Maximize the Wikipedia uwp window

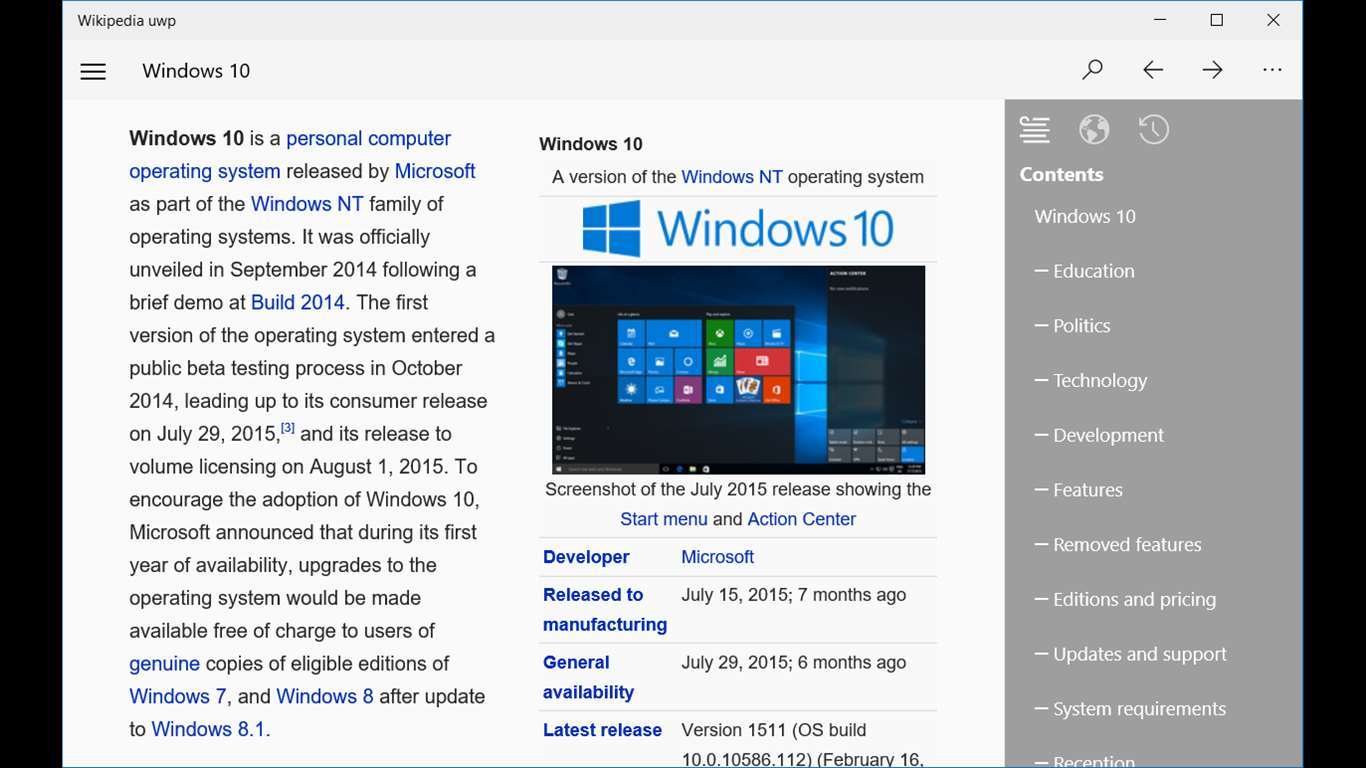coord(1216,20)
